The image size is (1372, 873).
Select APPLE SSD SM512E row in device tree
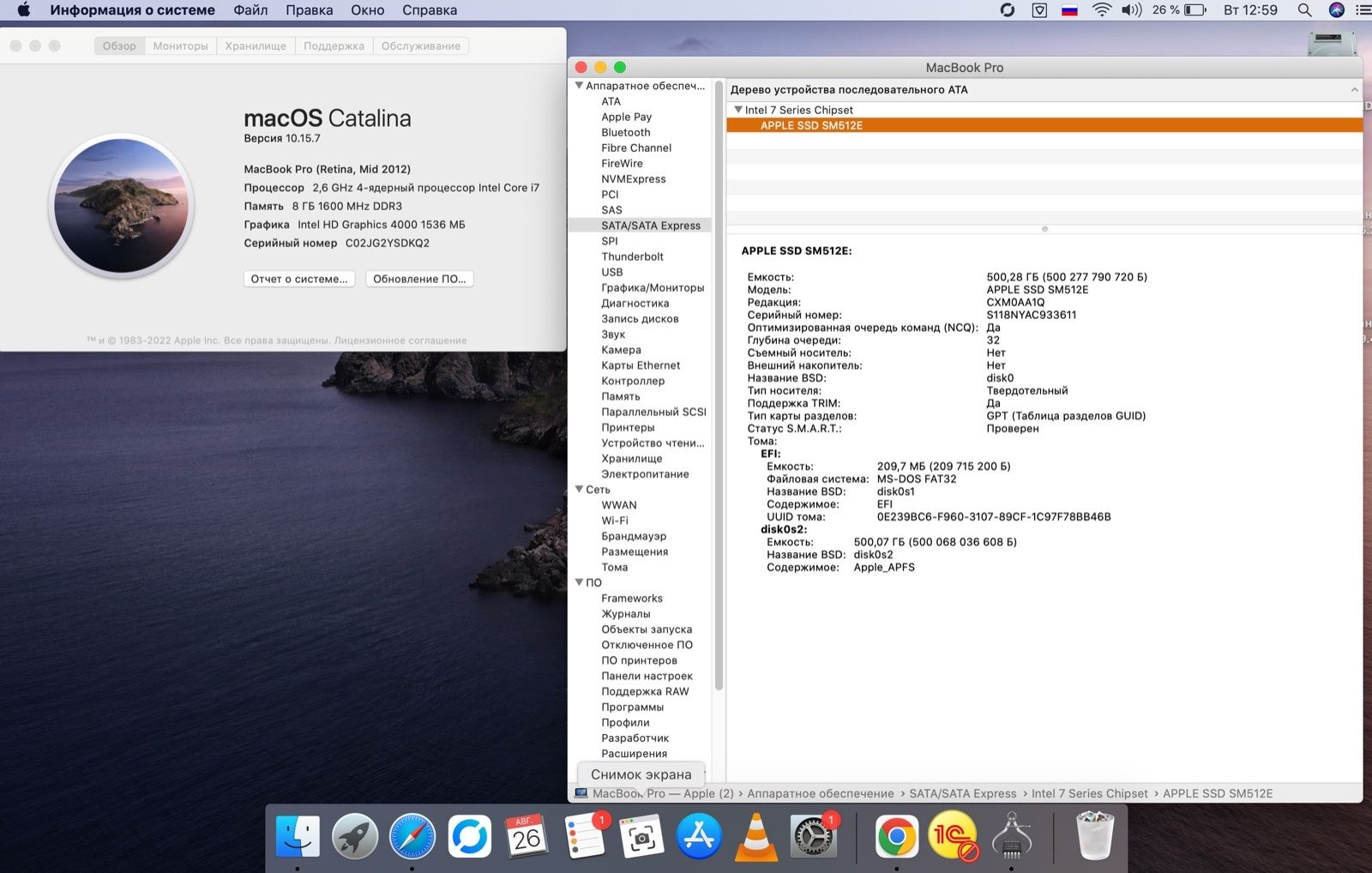click(x=1044, y=125)
